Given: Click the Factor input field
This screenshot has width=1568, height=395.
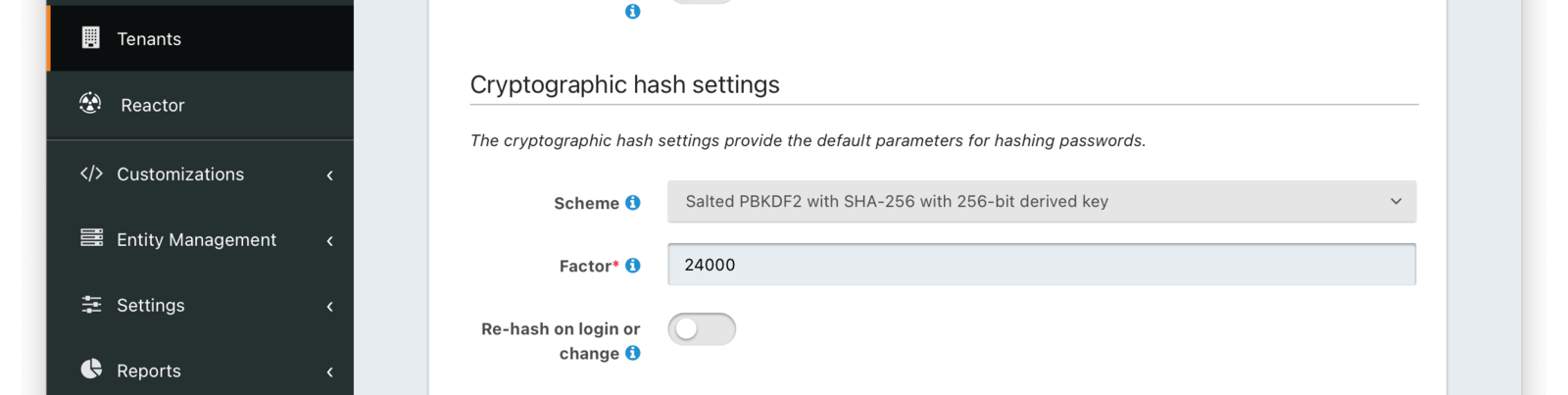Looking at the screenshot, I should tap(1041, 265).
